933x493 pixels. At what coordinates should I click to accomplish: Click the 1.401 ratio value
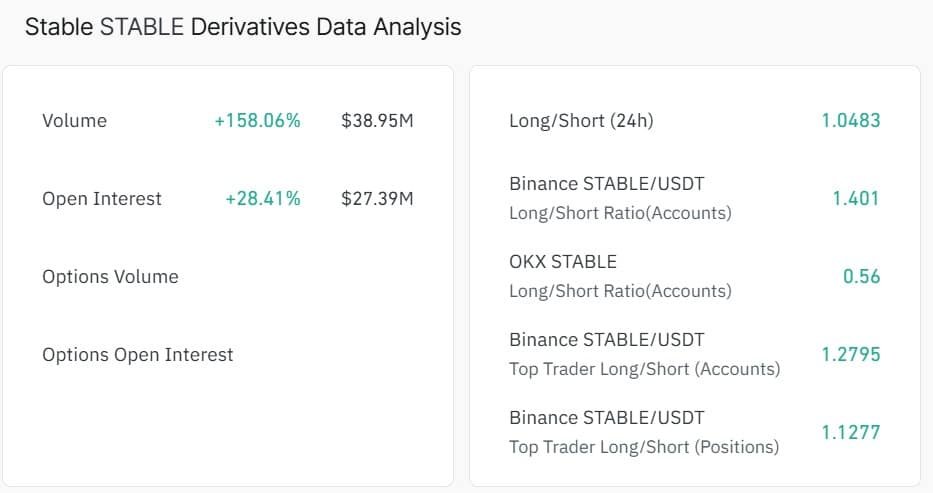tap(856, 199)
